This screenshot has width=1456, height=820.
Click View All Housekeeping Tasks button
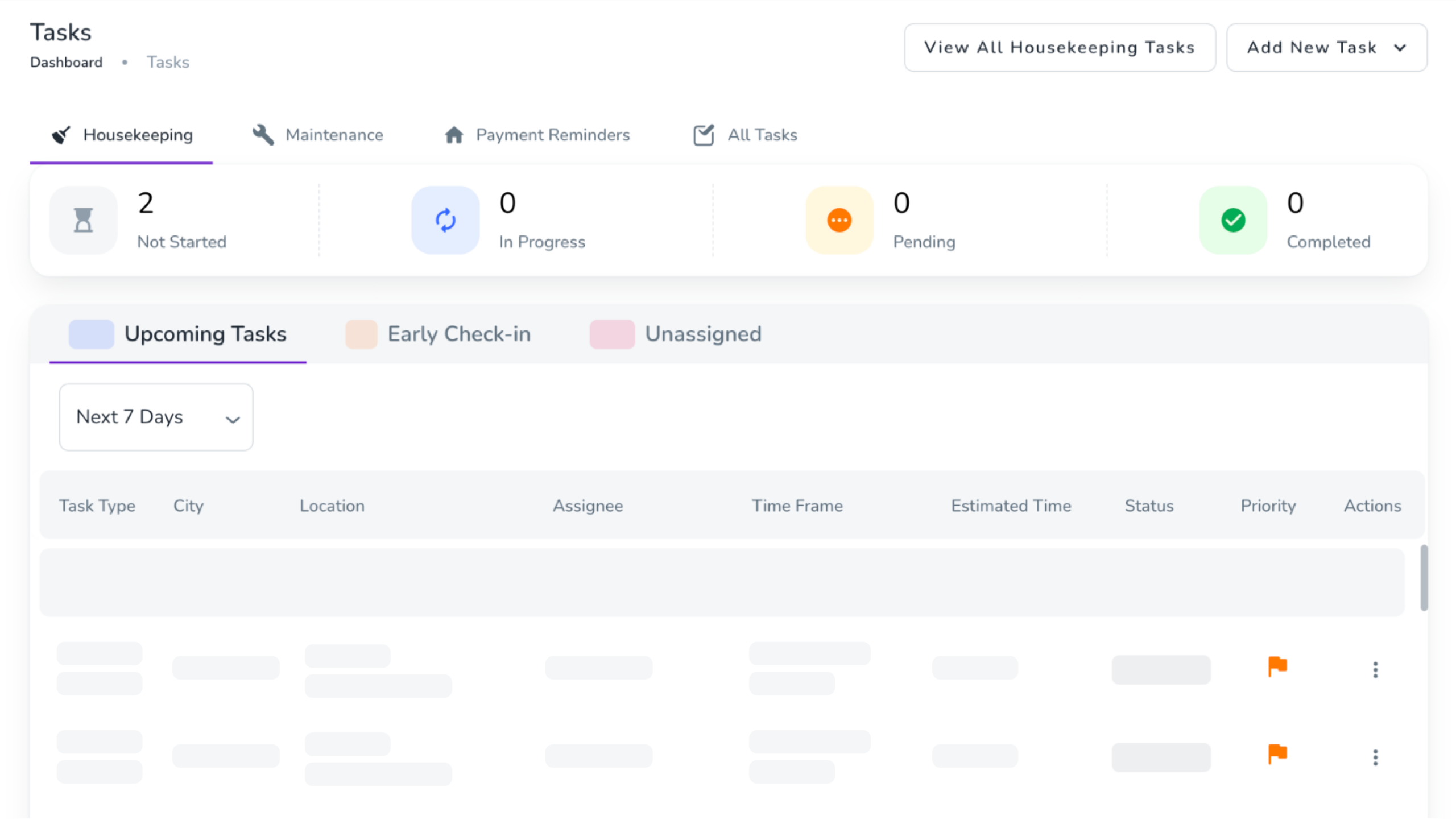click(1059, 48)
